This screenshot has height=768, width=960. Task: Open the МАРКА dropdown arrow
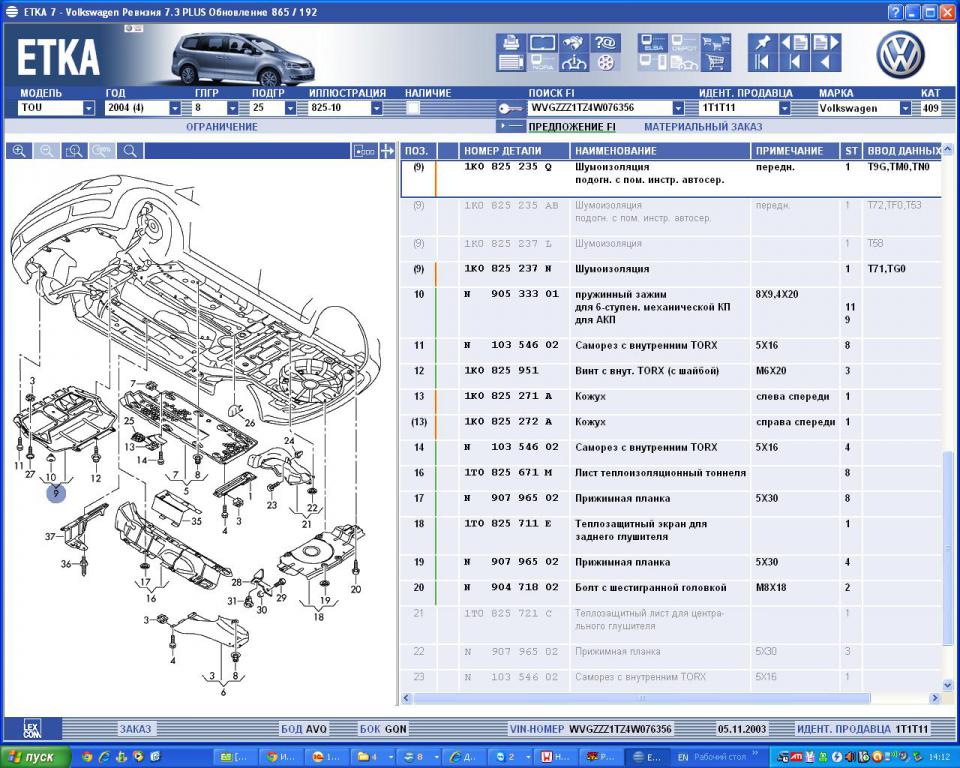pos(906,108)
